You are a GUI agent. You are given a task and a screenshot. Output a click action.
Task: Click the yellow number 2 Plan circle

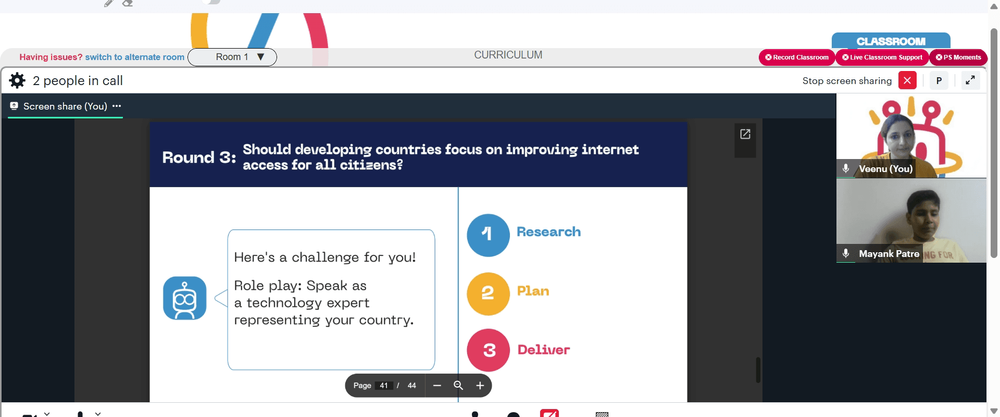488,293
